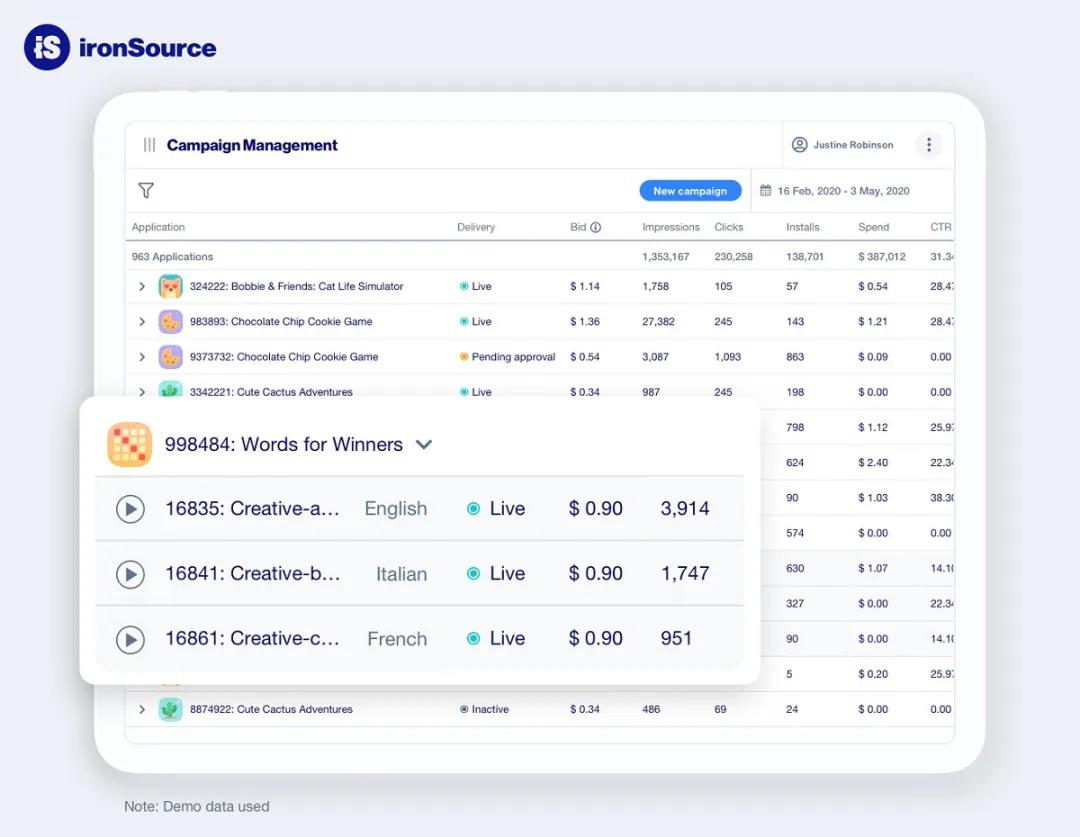Click the Words for Winners app icon
This screenshot has height=837, width=1080.
(x=129, y=444)
